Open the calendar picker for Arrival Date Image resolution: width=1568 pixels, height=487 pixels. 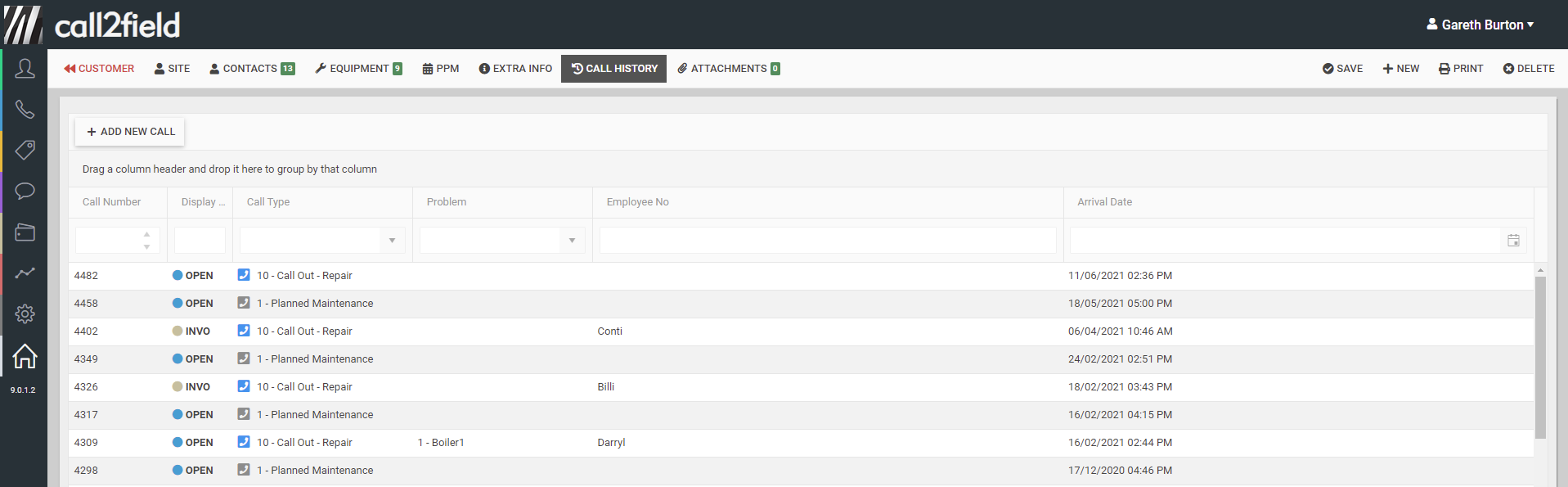click(1513, 241)
